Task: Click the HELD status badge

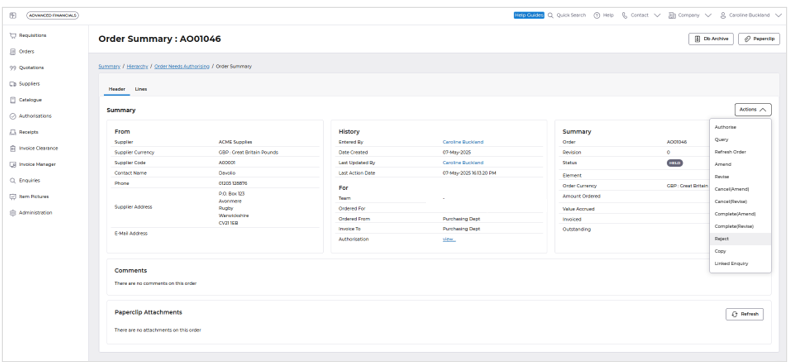Action: coord(674,163)
